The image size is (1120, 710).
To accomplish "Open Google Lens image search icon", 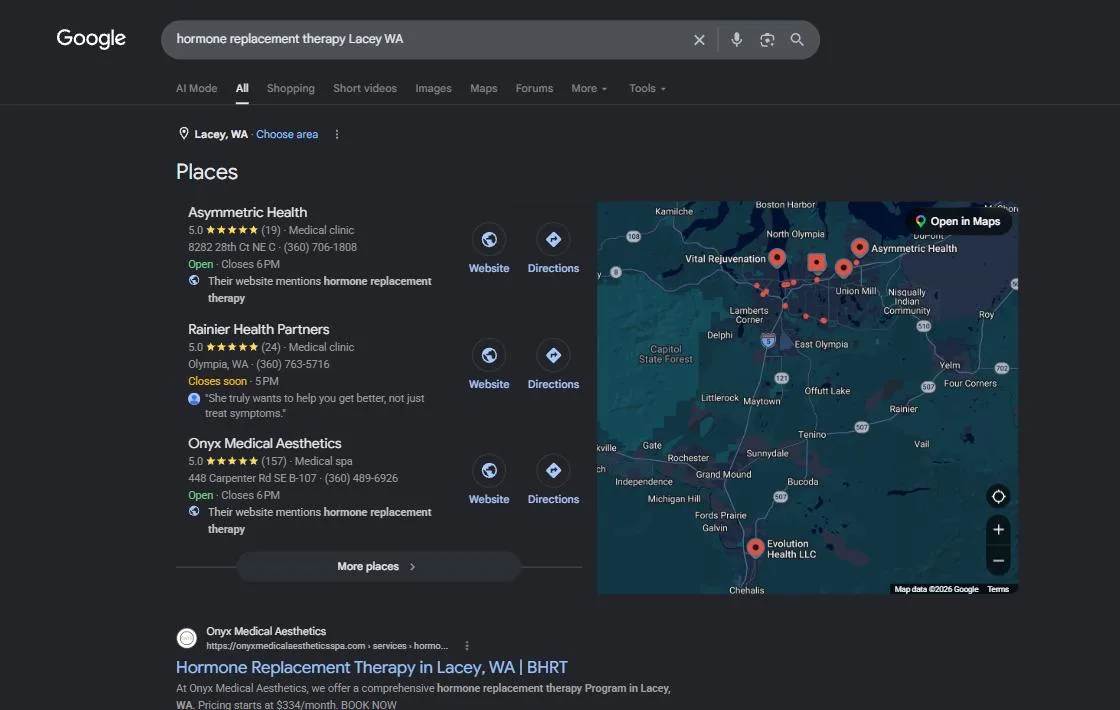I will [767, 40].
